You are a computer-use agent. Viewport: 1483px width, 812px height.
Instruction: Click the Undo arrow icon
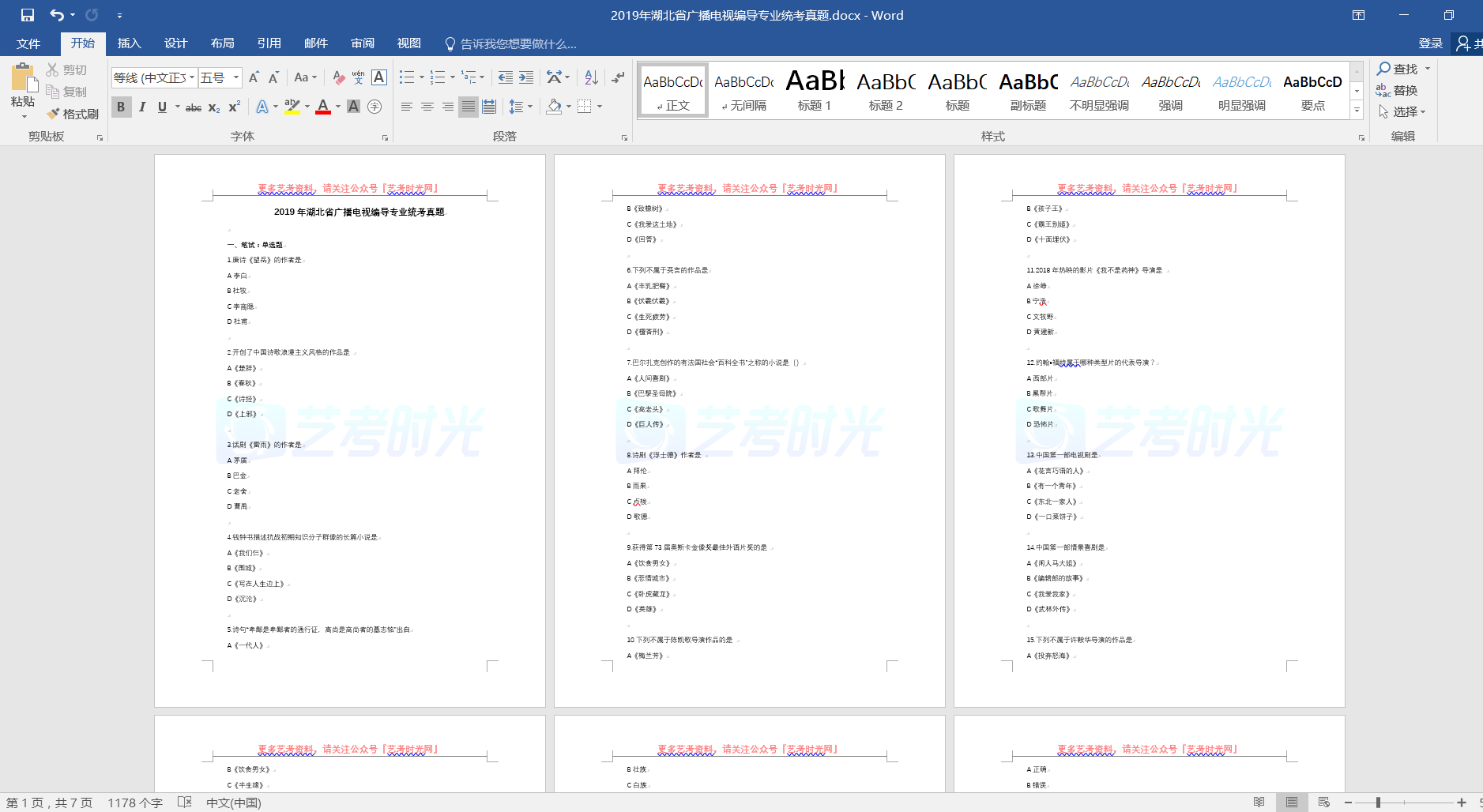56,15
